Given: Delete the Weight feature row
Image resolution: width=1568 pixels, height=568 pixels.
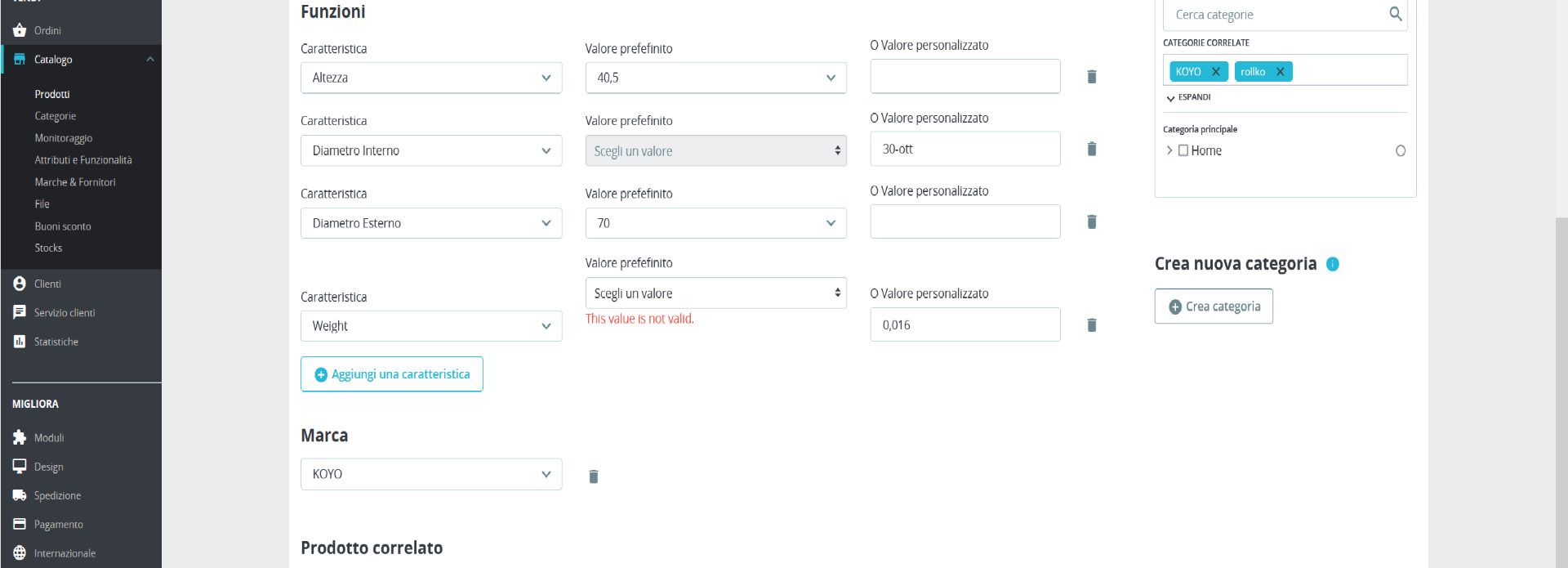Looking at the screenshot, I should click(1091, 325).
